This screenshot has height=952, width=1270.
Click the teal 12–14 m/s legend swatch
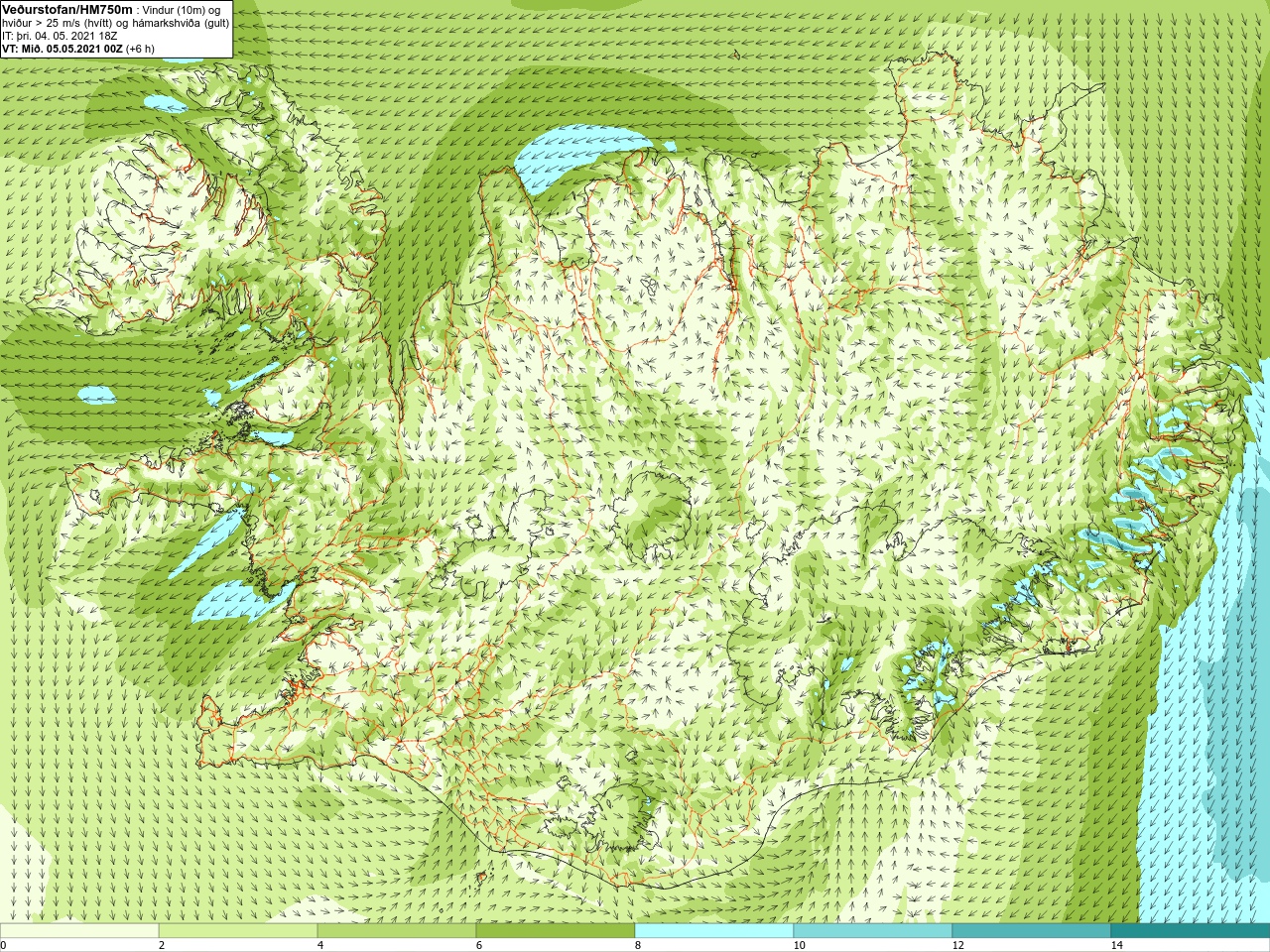tap(1032, 931)
